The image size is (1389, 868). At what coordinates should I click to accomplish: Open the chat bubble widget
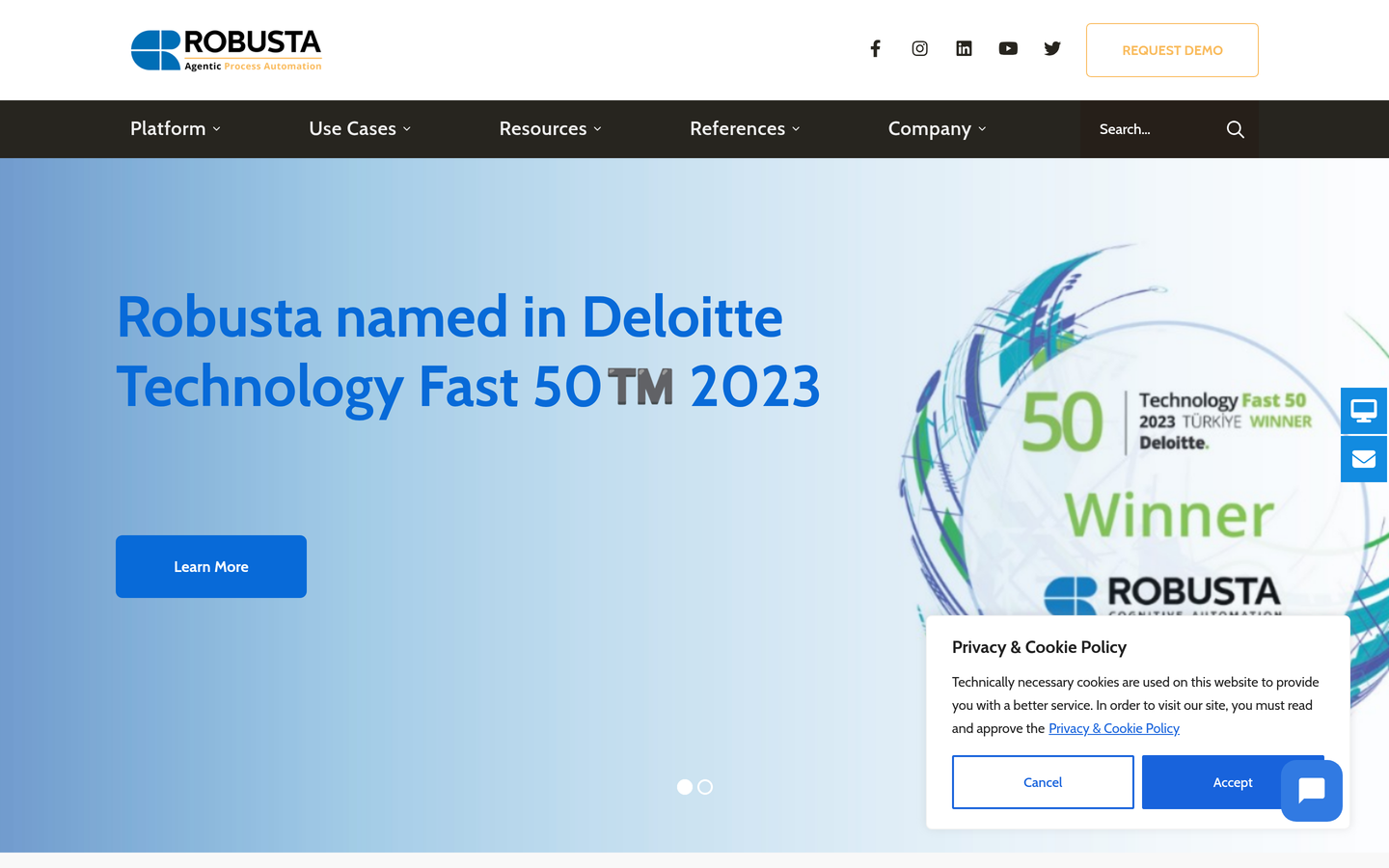1312,791
